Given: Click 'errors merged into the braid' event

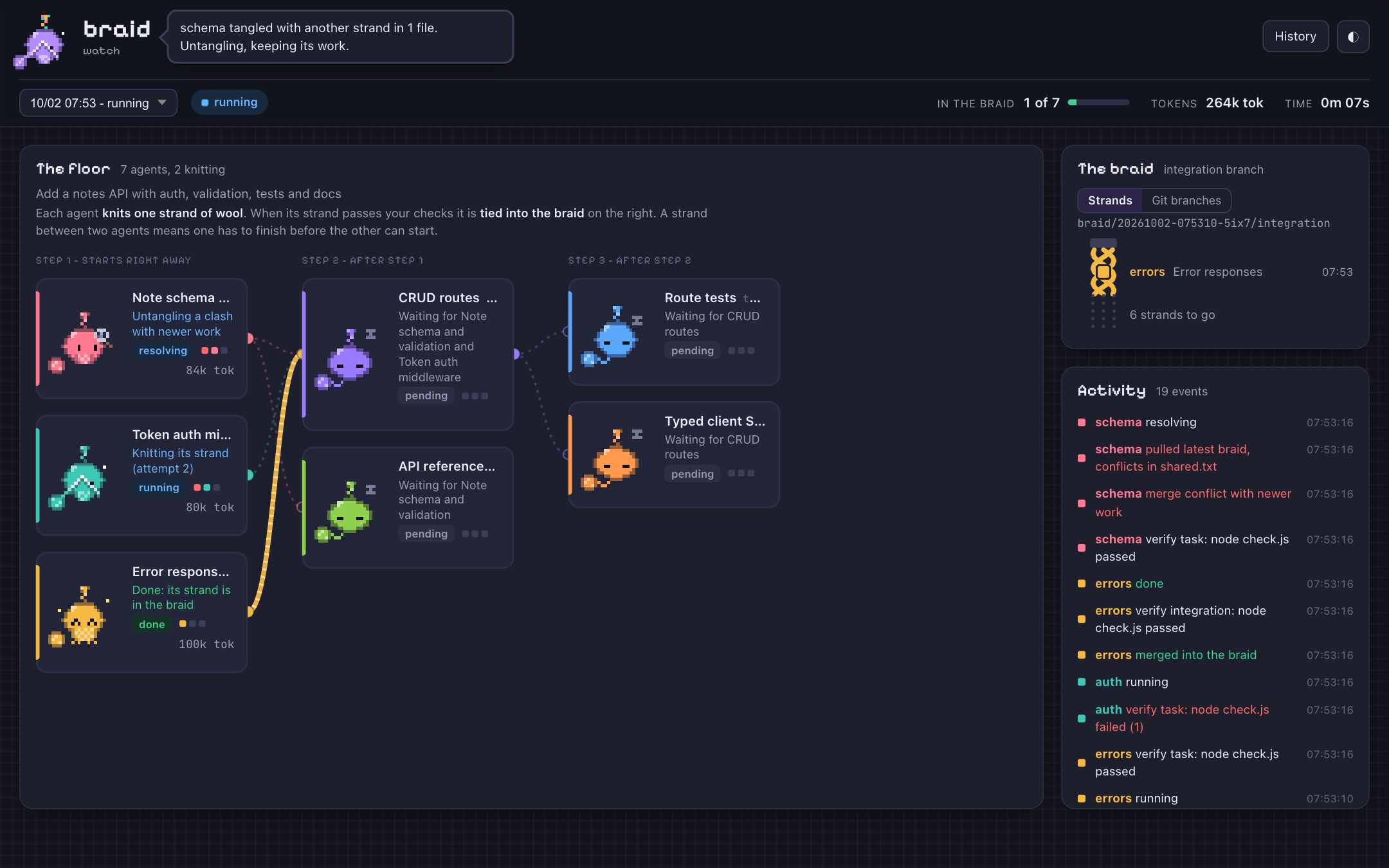Looking at the screenshot, I should tap(1215, 655).
